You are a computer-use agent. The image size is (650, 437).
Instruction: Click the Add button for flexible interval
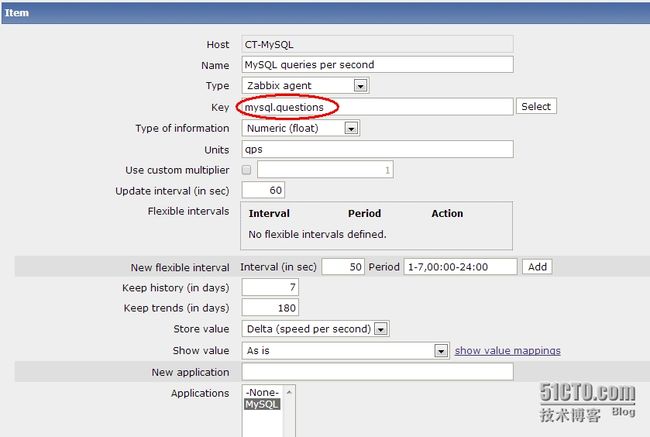[537, 267]
